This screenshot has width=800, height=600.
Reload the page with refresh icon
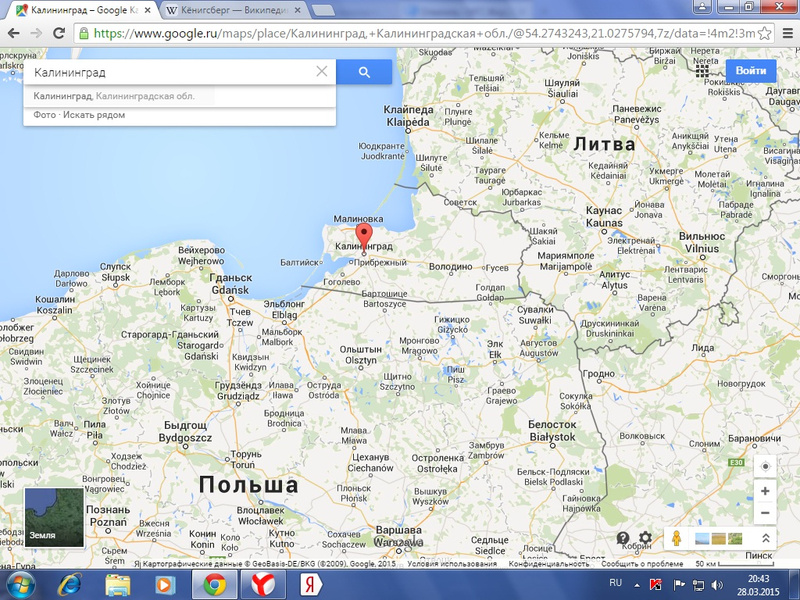pos(59,33)
